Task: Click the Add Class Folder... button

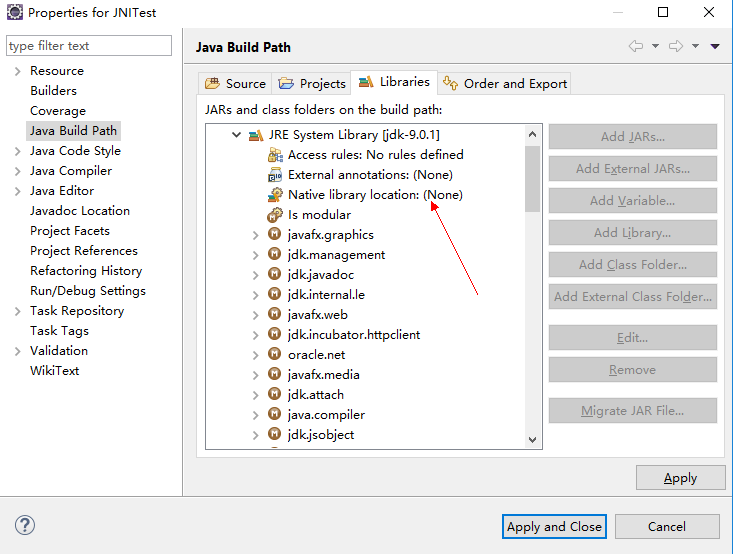Action: (632, 265)
